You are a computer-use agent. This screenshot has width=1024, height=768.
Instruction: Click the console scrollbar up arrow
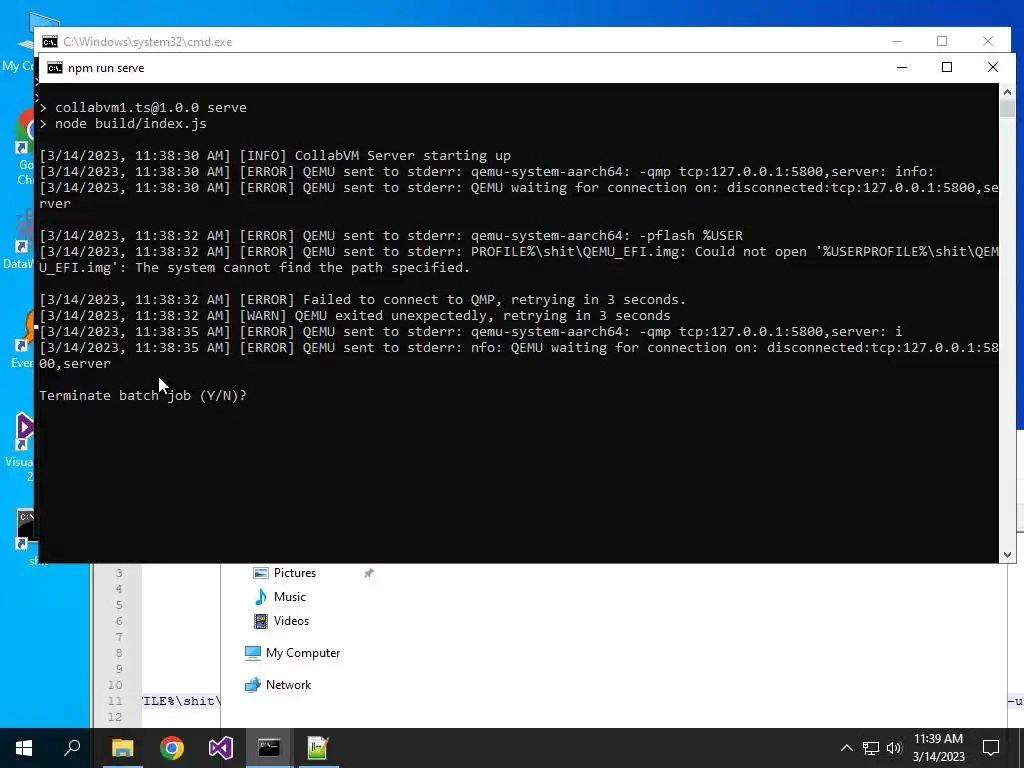click(x=1007, y=92)
